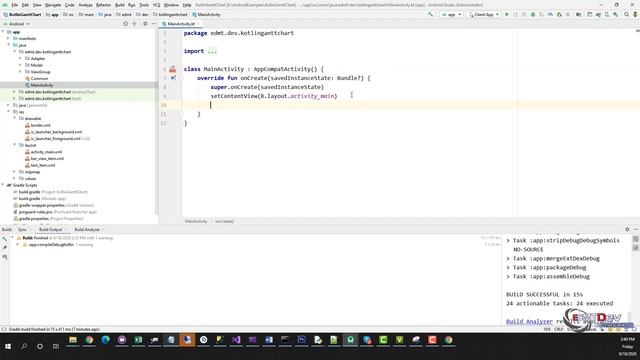Click the class gutter icon beside MainActivity
The image size is (640, 360).
[x=173, y=69]
